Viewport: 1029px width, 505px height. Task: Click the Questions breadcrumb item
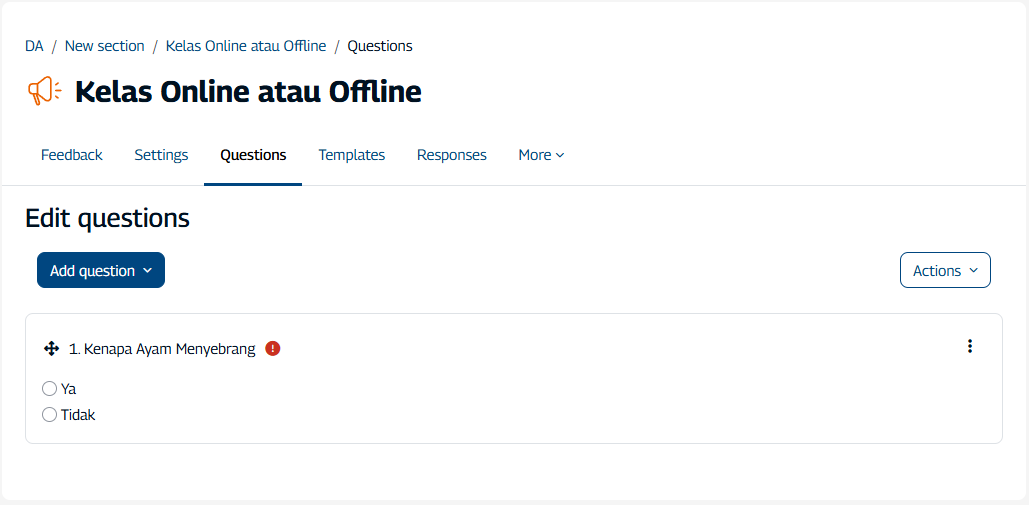380,46
